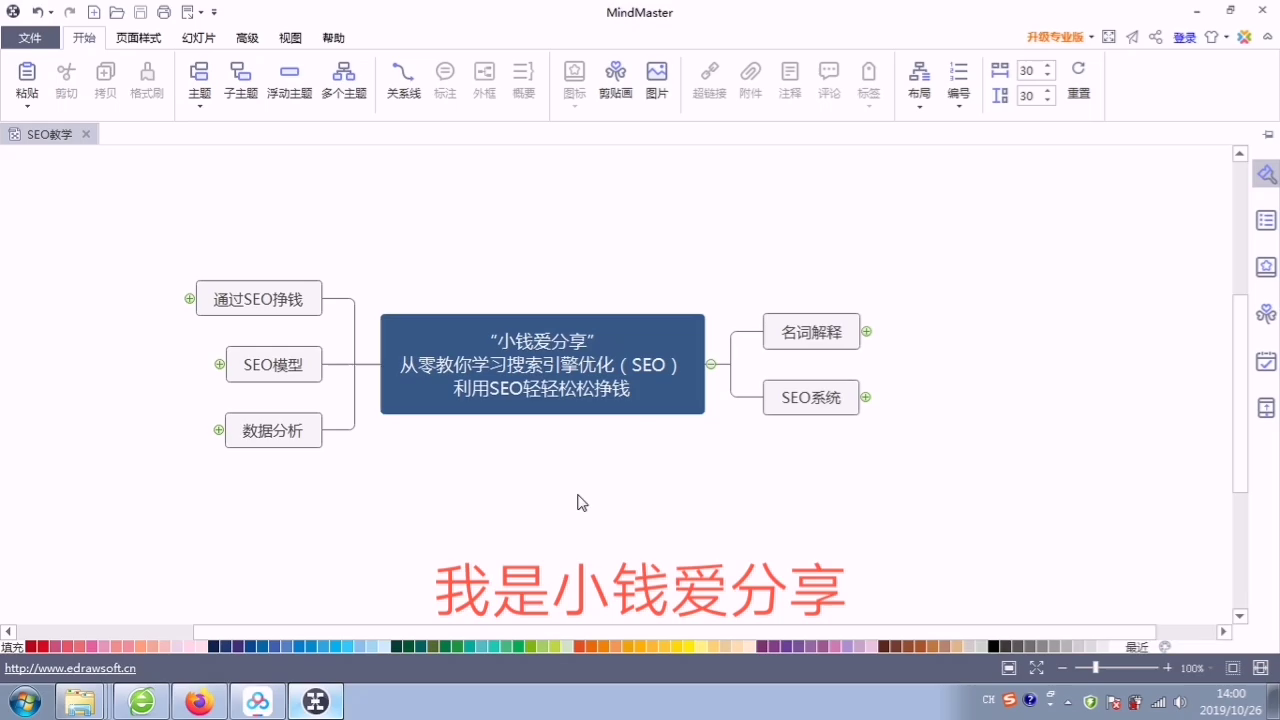1280x720 pixels.
Task: Click the 升级专业版 upgrade button
Action: point(1055,37)
